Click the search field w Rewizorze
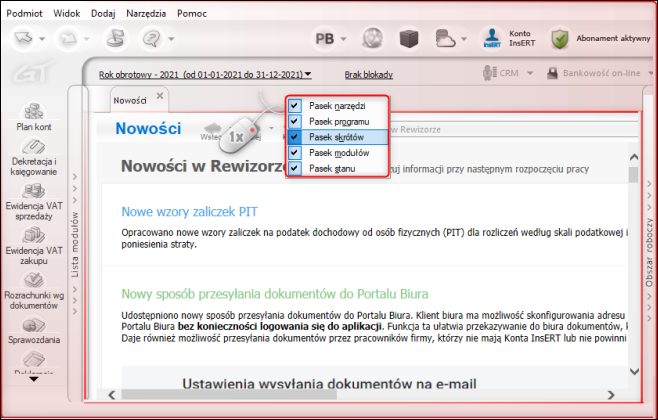658x420 pixels. [512, 129]
